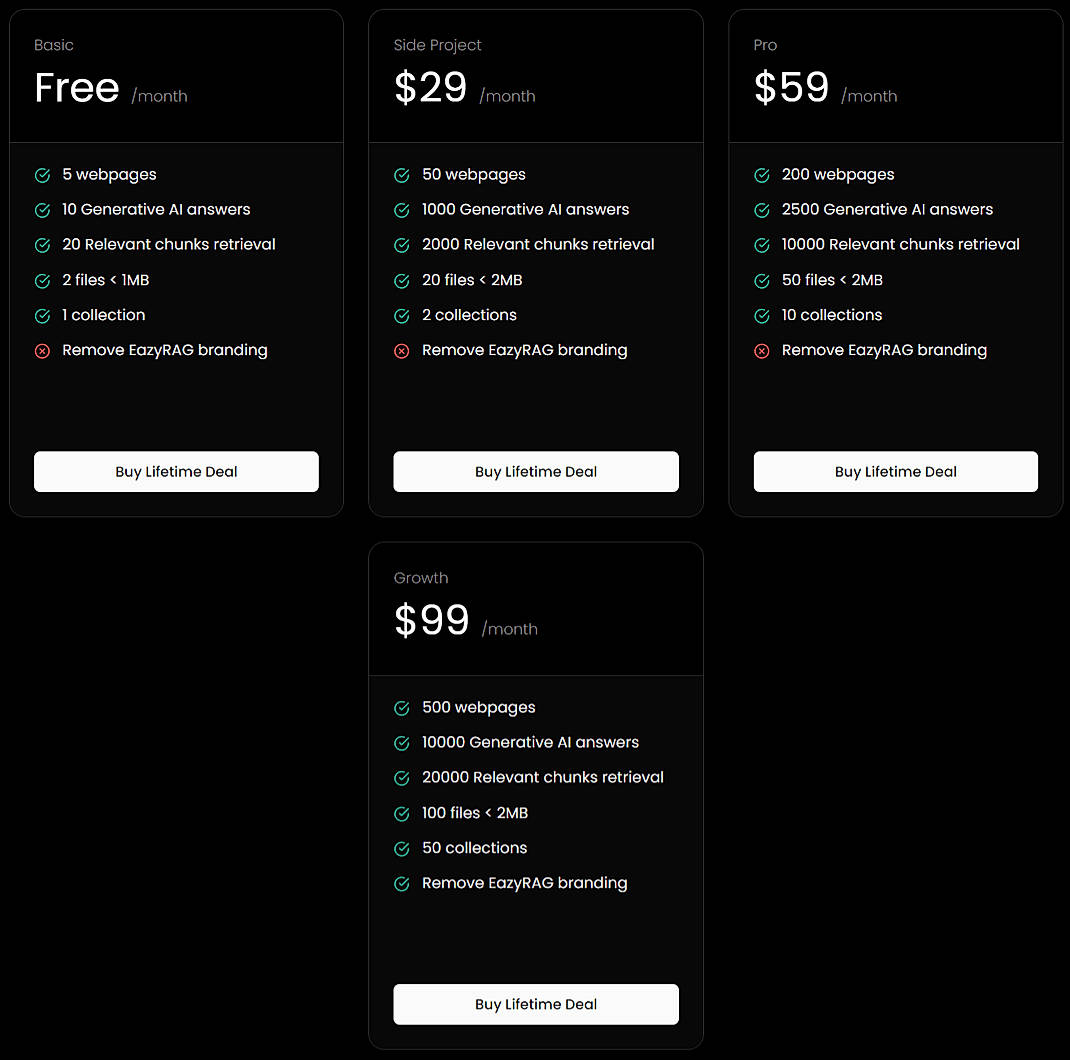Click the green check icon beside 5 webpages
Viewport: 1070px width, 1060px height.
(42, 174)
